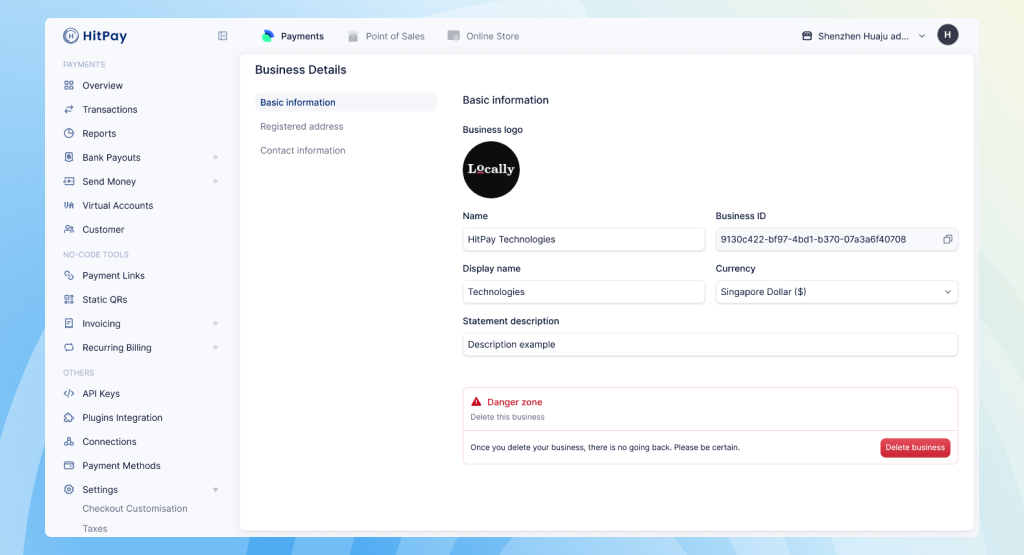Viewport: 1024px width, 555px height.
Task: Select the Basic information section
Action: click(345, 103)
